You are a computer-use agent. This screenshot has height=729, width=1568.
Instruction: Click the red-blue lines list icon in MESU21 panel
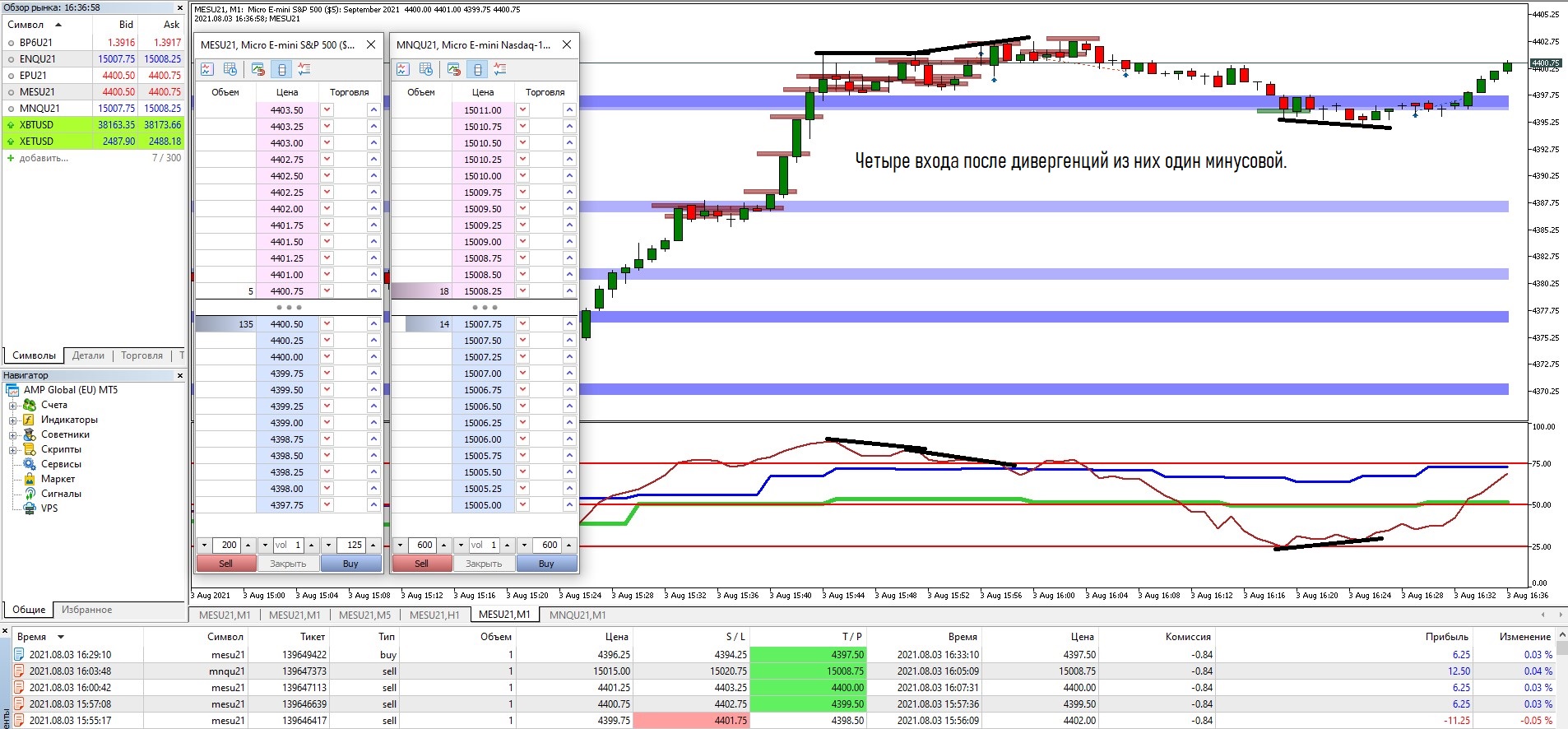304,69
